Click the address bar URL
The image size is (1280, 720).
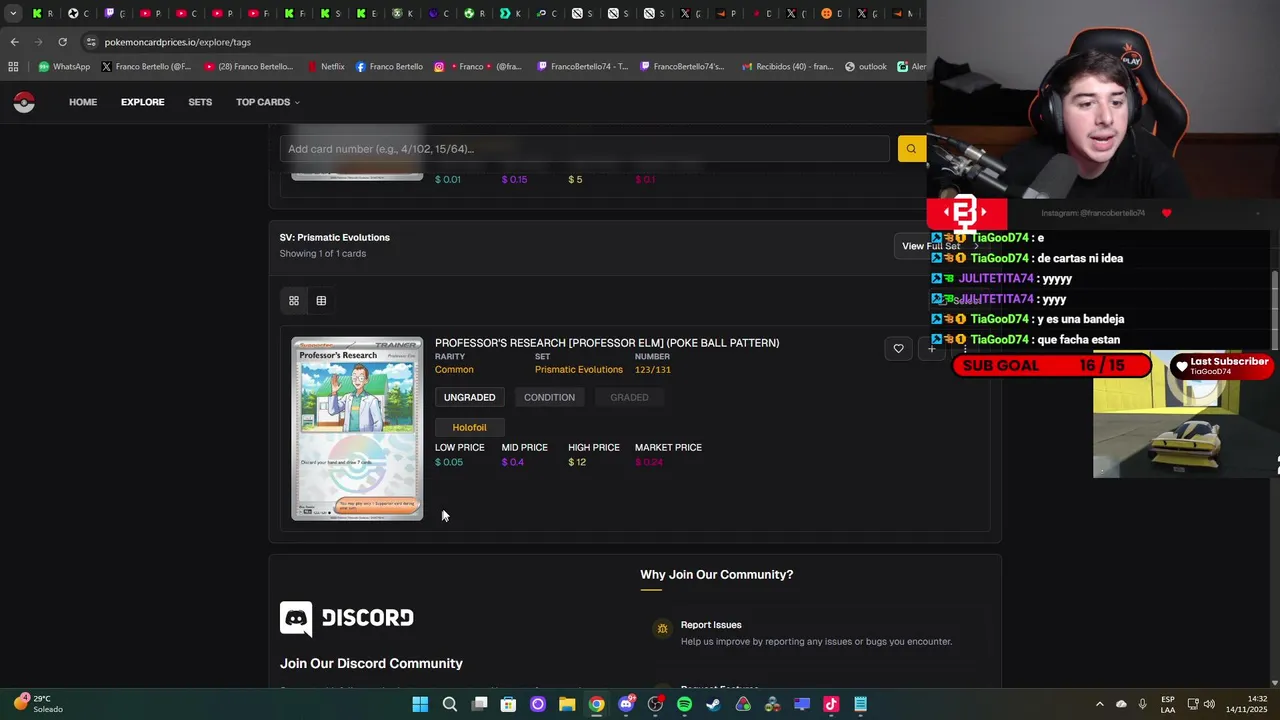tap(178, 42)
